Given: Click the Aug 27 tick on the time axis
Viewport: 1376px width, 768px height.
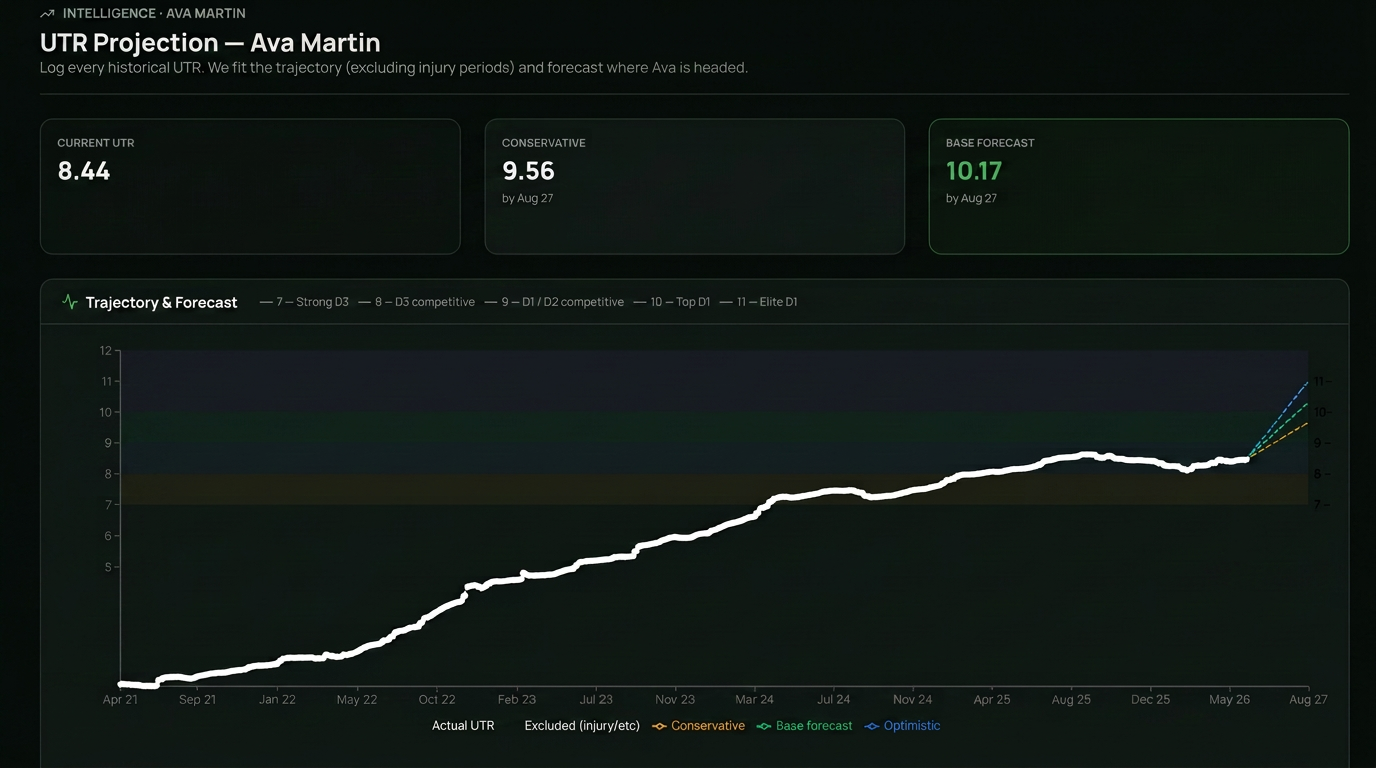Looking at the screenshot, I should pyautogui.click(x=1308, y=700).
